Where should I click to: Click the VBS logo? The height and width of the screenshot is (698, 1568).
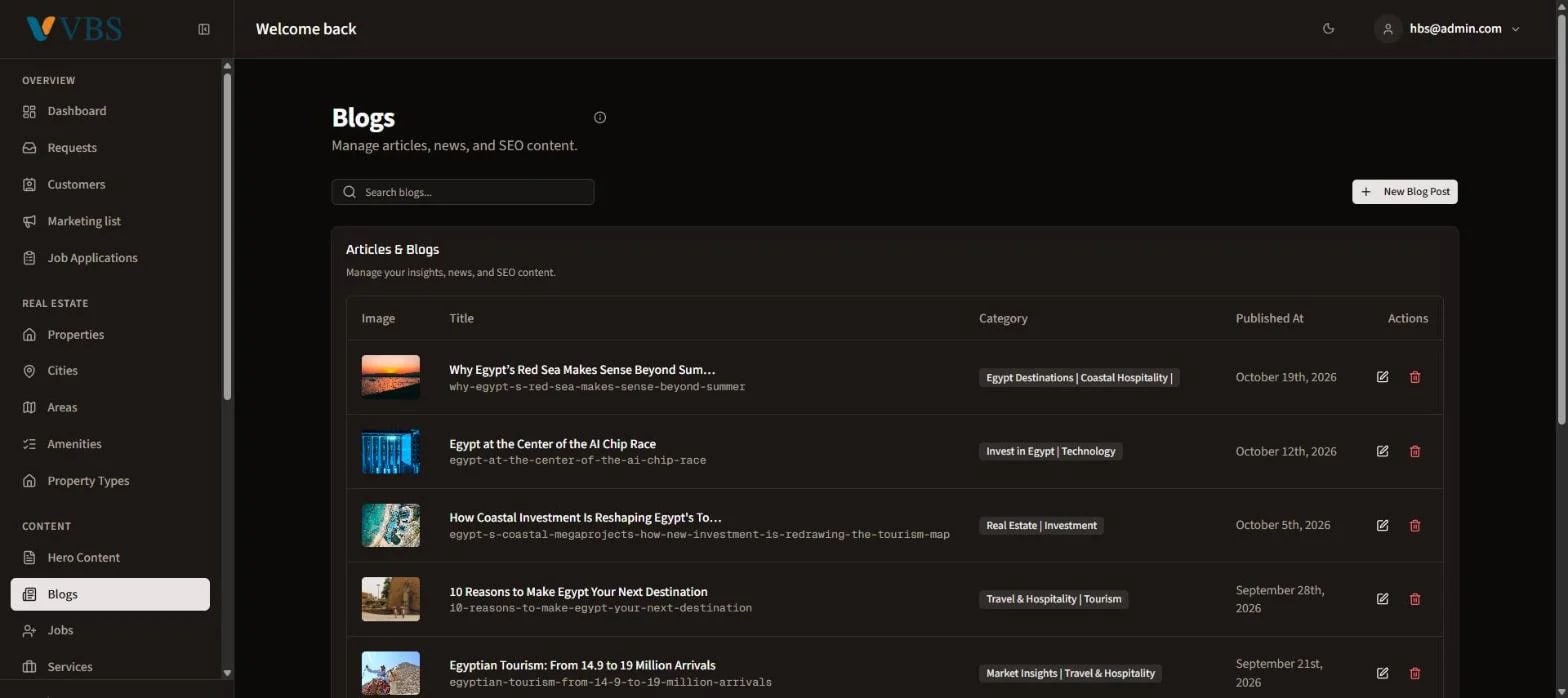click(x=74, y=29)
